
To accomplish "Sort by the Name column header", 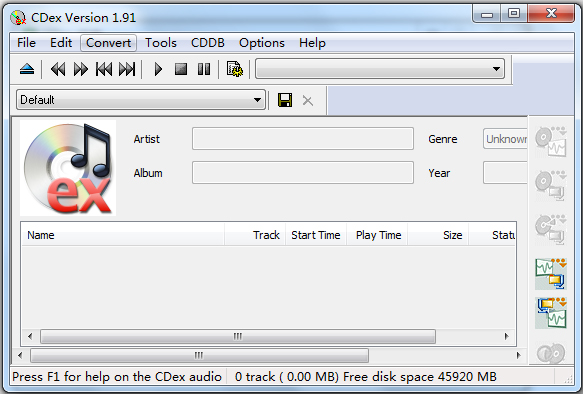I will 123,235.
